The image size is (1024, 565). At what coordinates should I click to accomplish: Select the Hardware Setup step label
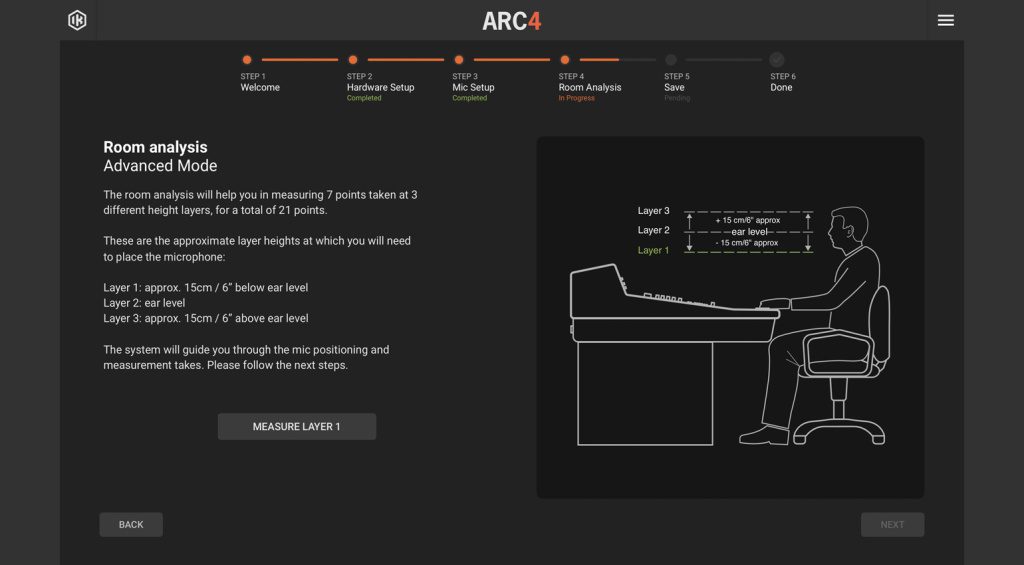pyautogui.click(x=380, y=88)
